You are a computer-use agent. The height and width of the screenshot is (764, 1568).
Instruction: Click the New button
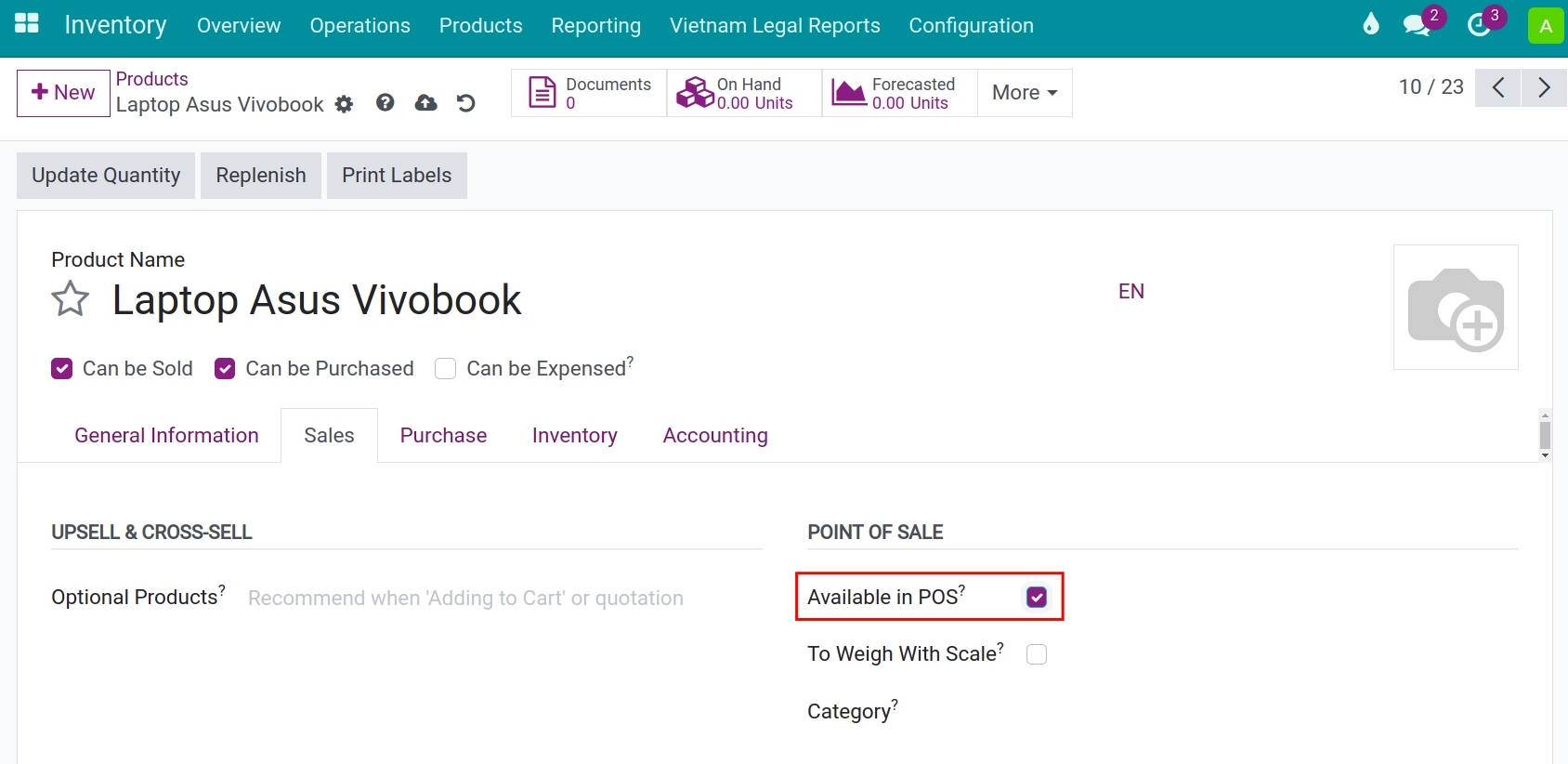[x=63, y=93]
